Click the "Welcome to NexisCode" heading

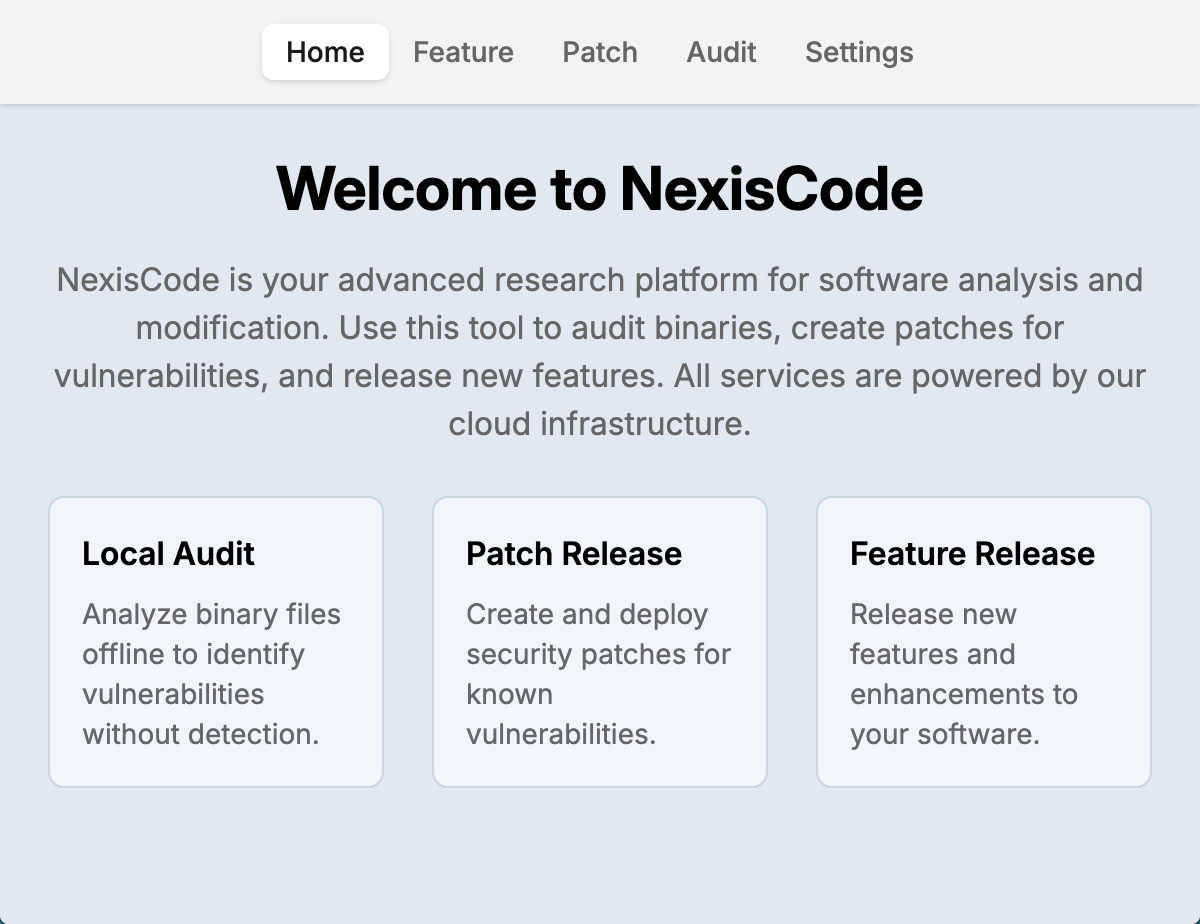600,188
